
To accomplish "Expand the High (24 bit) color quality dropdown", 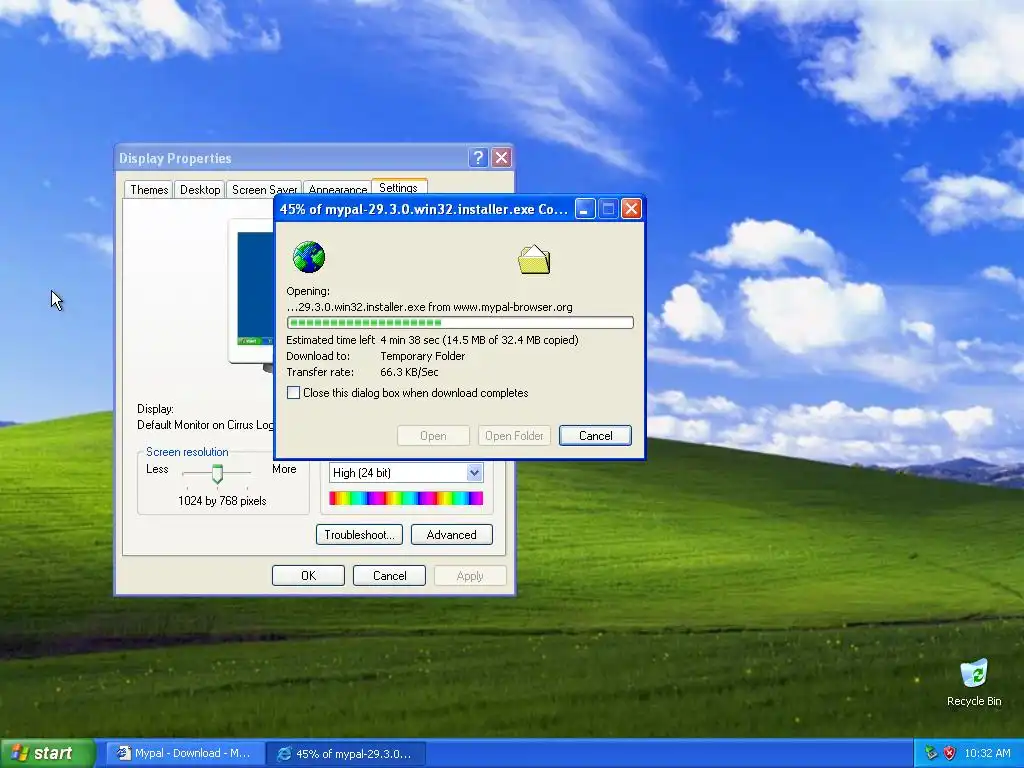I will [474, 472].
